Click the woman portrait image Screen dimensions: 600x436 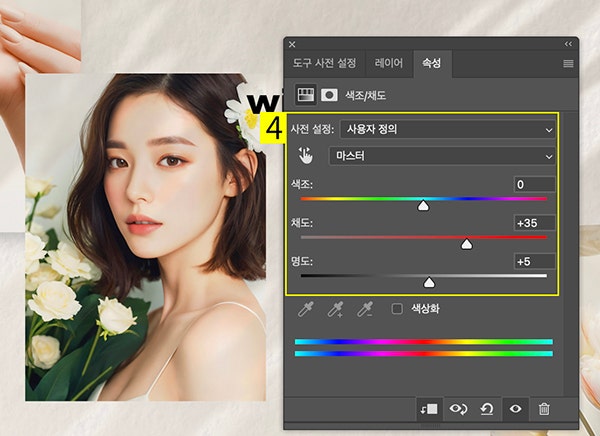pyautogui.click(x=145, y=237)
